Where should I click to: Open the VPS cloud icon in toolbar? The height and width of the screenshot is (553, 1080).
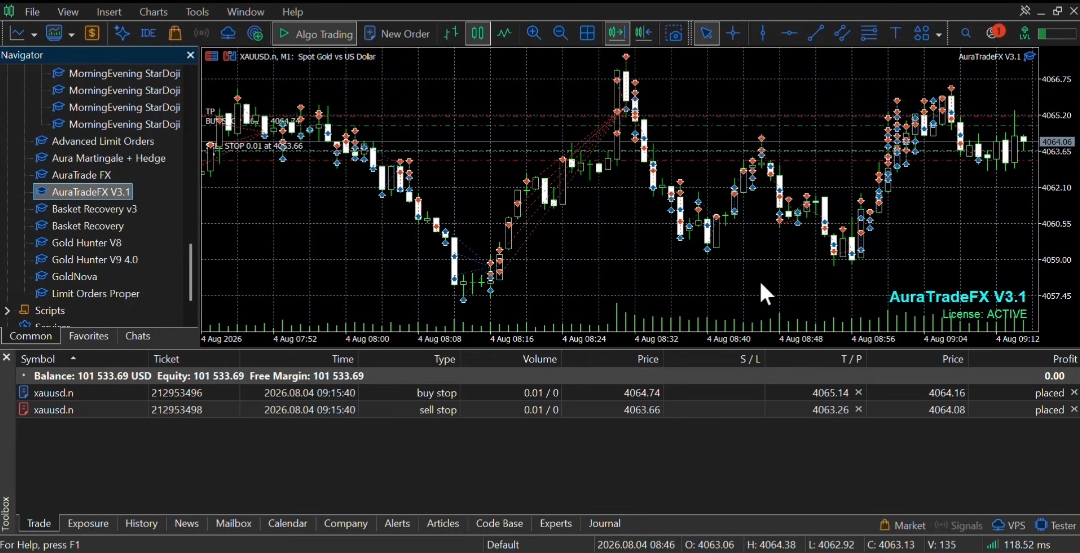point(228,33)
